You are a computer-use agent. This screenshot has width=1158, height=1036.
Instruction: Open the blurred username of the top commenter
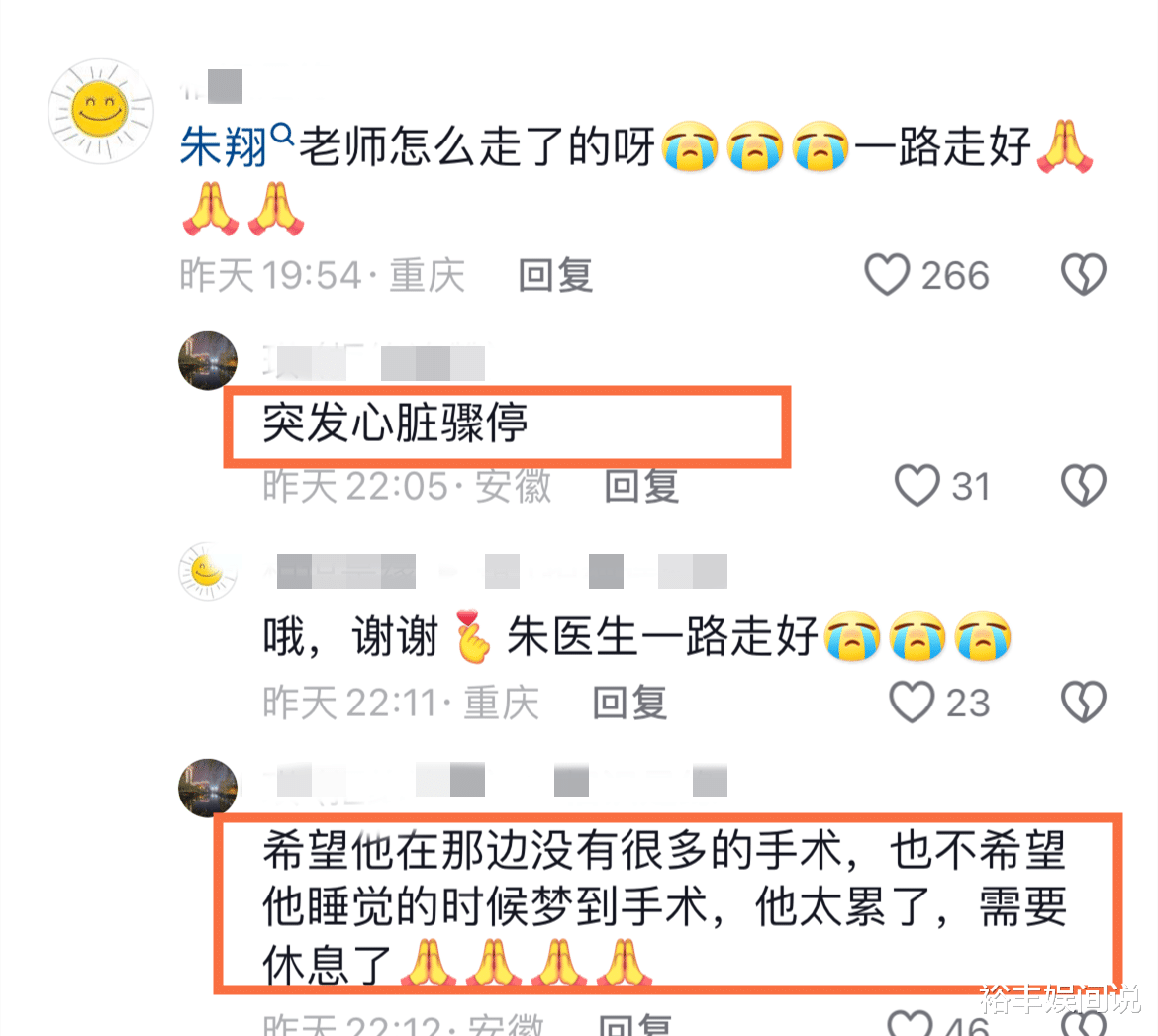point(212,87)
